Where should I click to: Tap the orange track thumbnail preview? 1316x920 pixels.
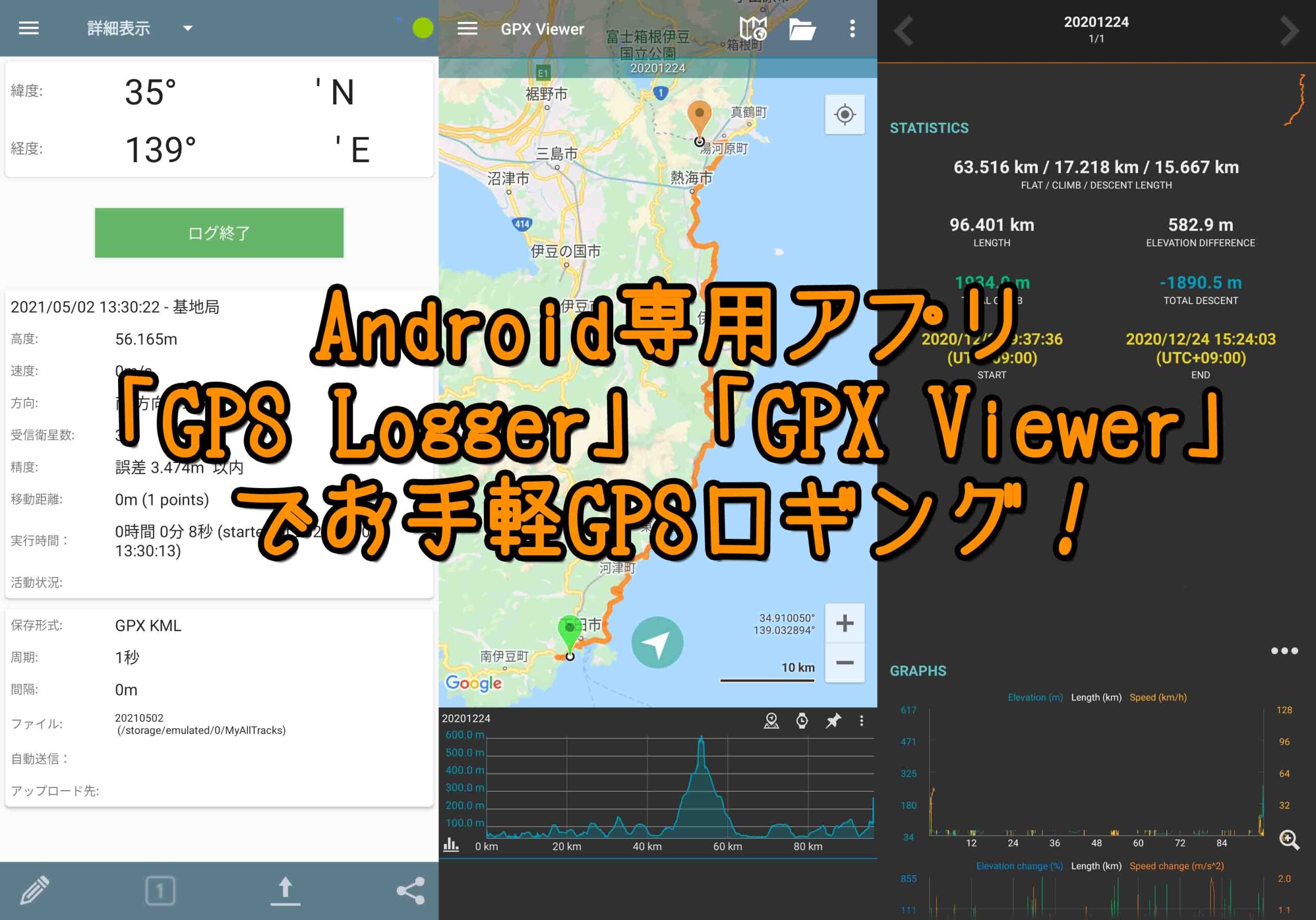1295,100
